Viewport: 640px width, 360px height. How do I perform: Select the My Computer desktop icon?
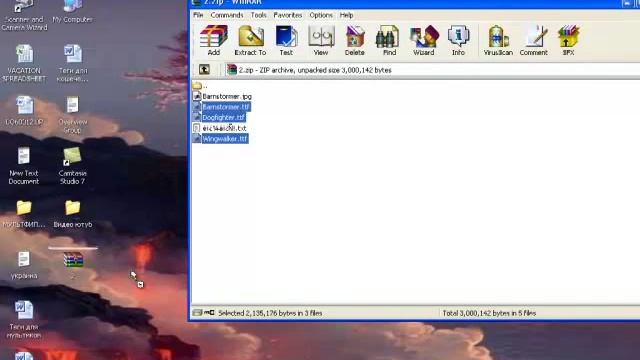coord(72,12)
